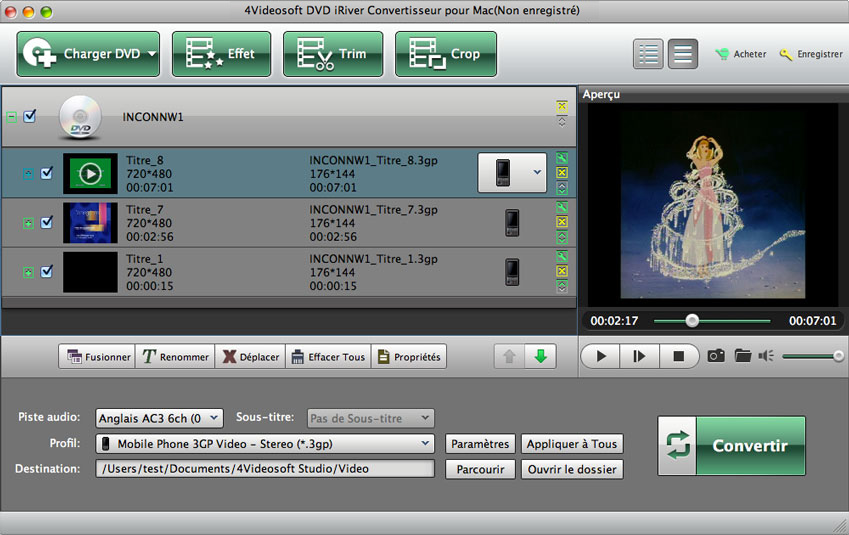
Task: Open Propriétés for the selected title
Action: (x=409, y=356)
